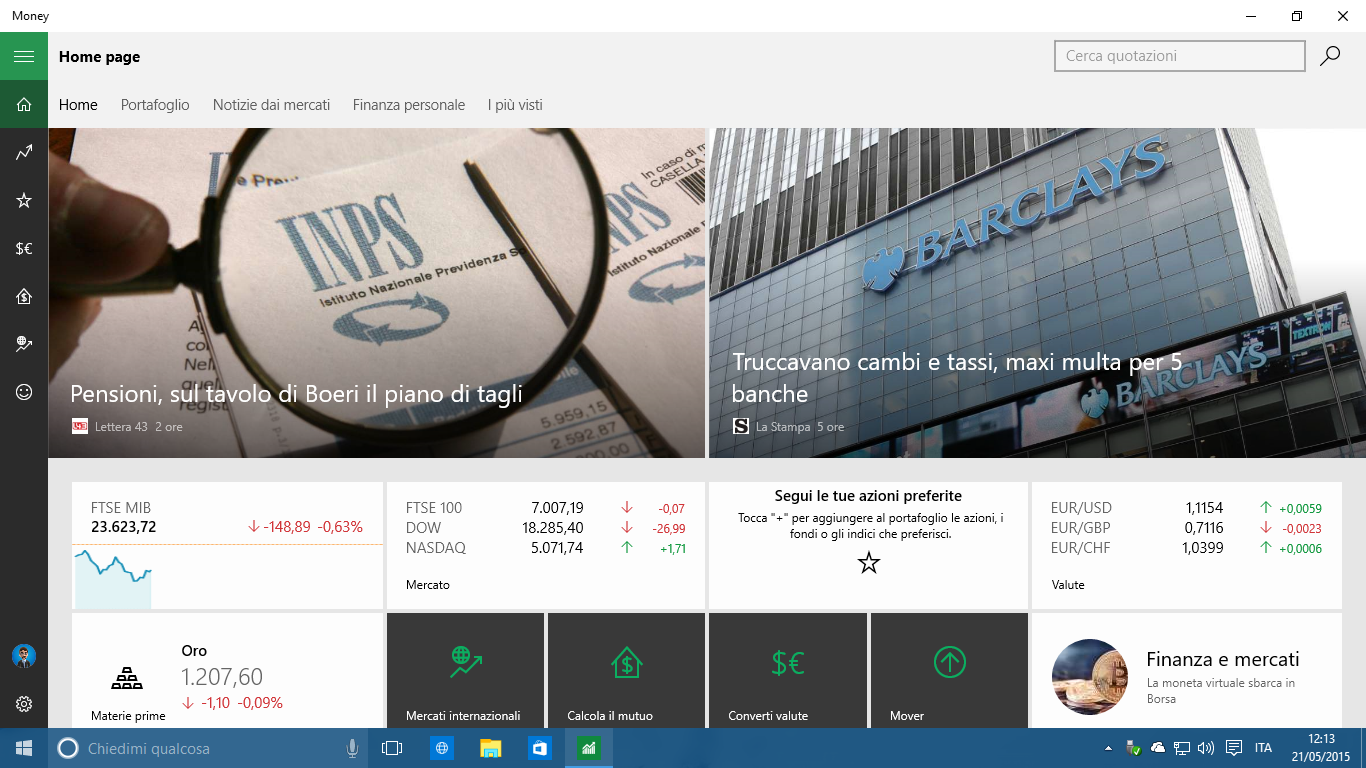Show hidden tray icons arrow
Image resolution: width=1366 pixels, height=768 pixels.
pos(1108,748)
